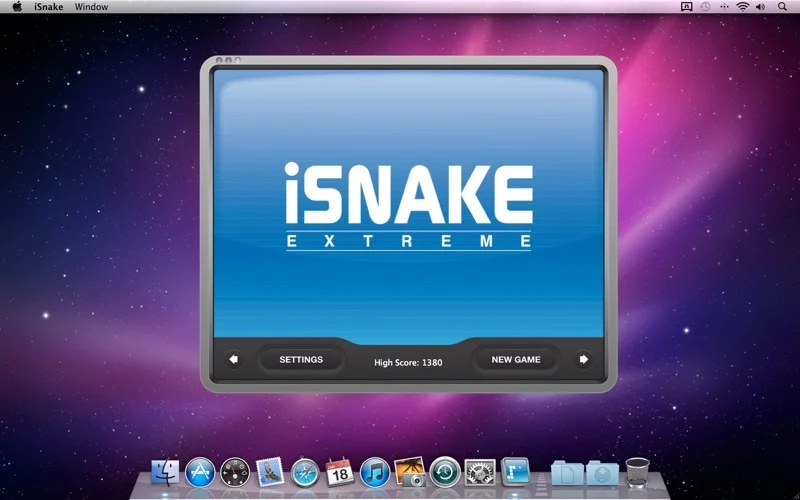Click the right arrow button in iSnake

click(x=583, y=359)
